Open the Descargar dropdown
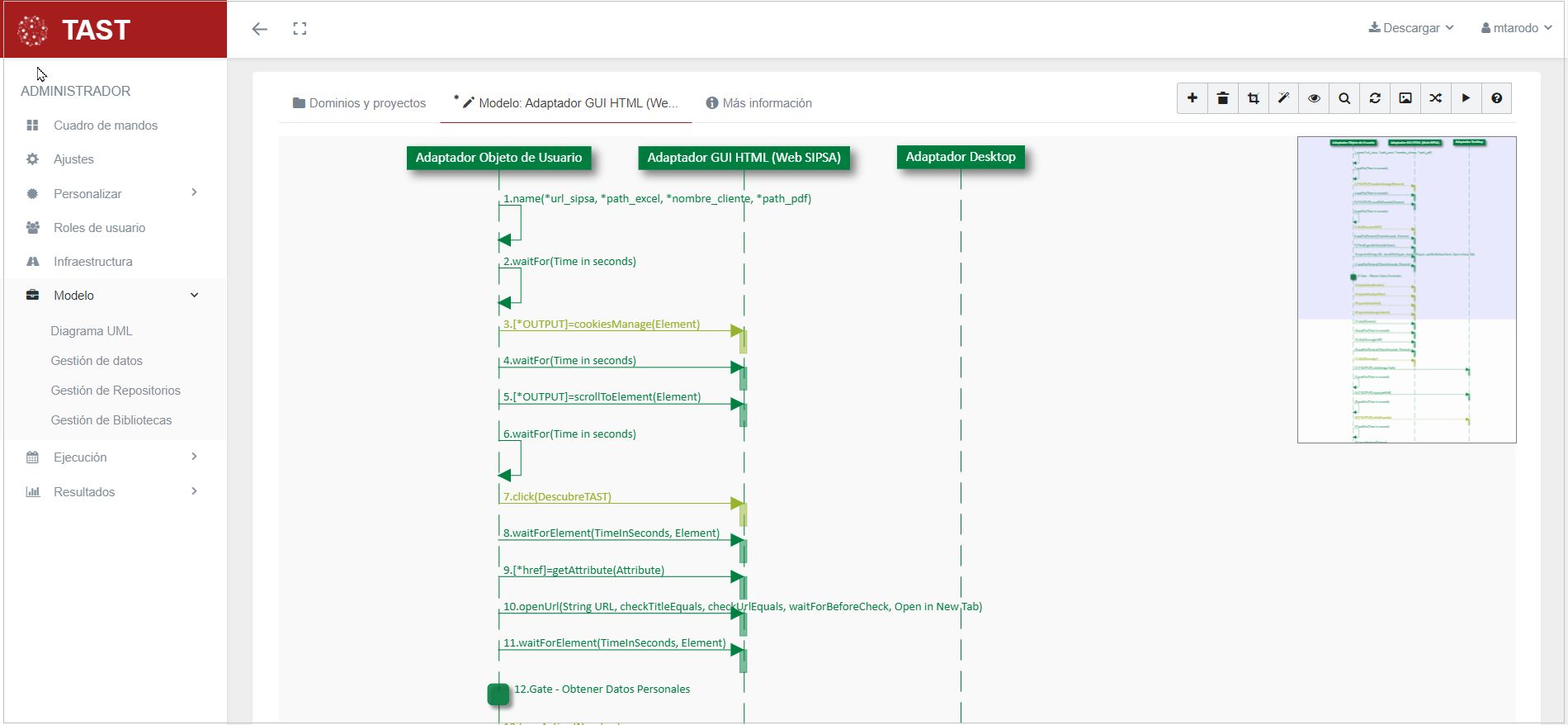 tap(1410, 28)
